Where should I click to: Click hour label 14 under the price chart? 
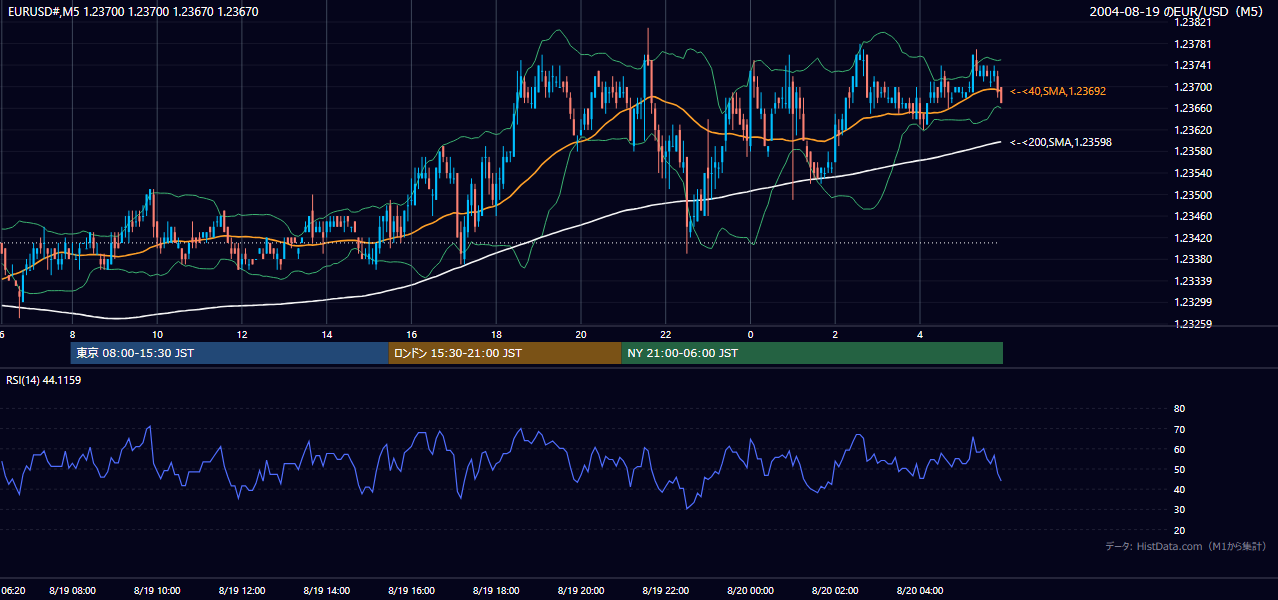(x=327, y=334)
